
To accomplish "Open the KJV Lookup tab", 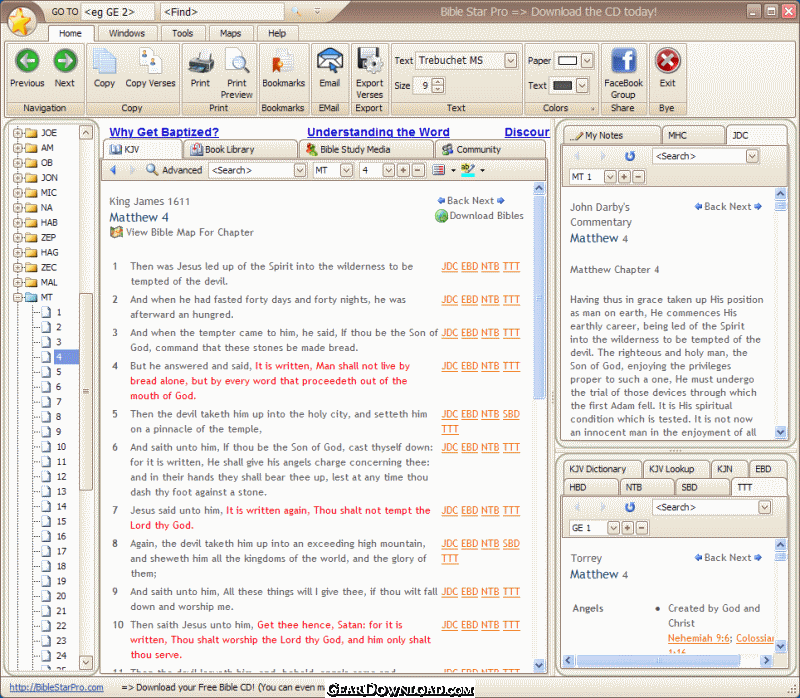I will (676, 469).
